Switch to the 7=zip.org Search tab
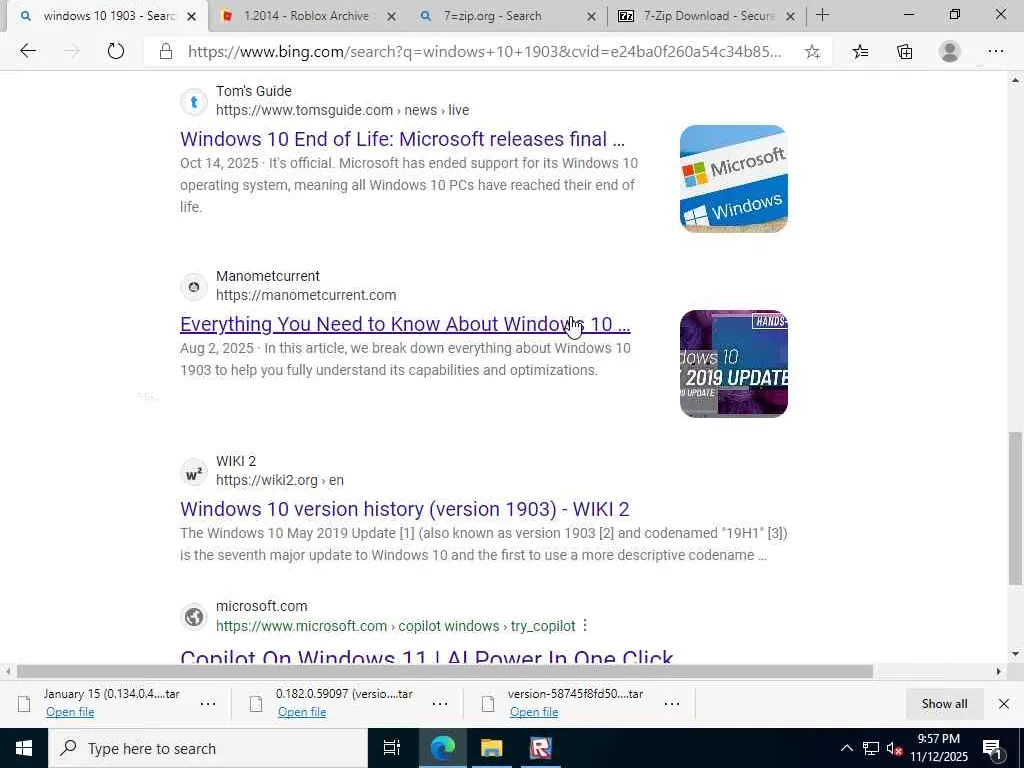This screenshot has height=768, width=1024. click(493, 16)
